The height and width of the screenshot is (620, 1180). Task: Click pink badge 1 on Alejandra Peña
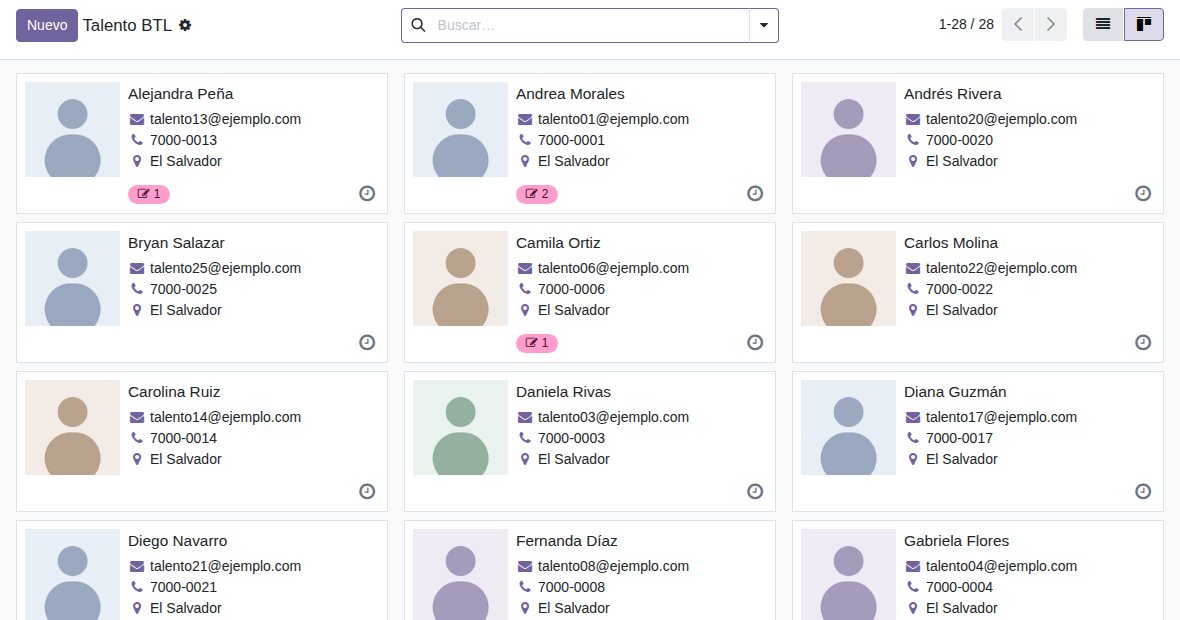click(149, 194)
